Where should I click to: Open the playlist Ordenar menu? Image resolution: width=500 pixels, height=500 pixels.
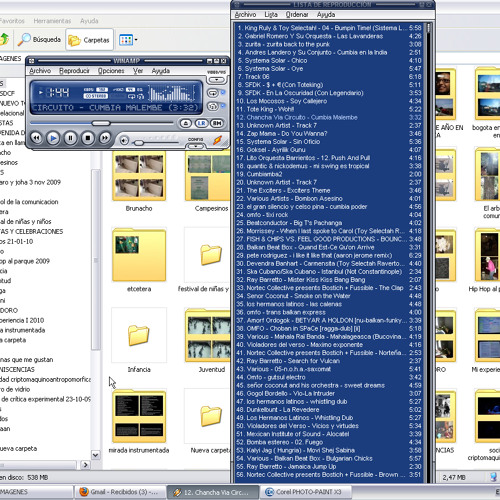click(297, 15)
